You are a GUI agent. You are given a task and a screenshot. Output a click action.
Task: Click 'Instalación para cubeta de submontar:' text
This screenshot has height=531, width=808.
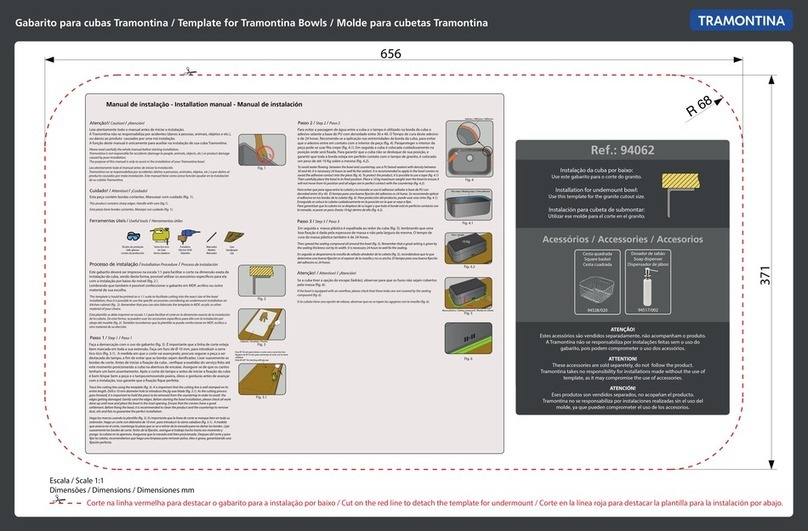tap(596, 210)
